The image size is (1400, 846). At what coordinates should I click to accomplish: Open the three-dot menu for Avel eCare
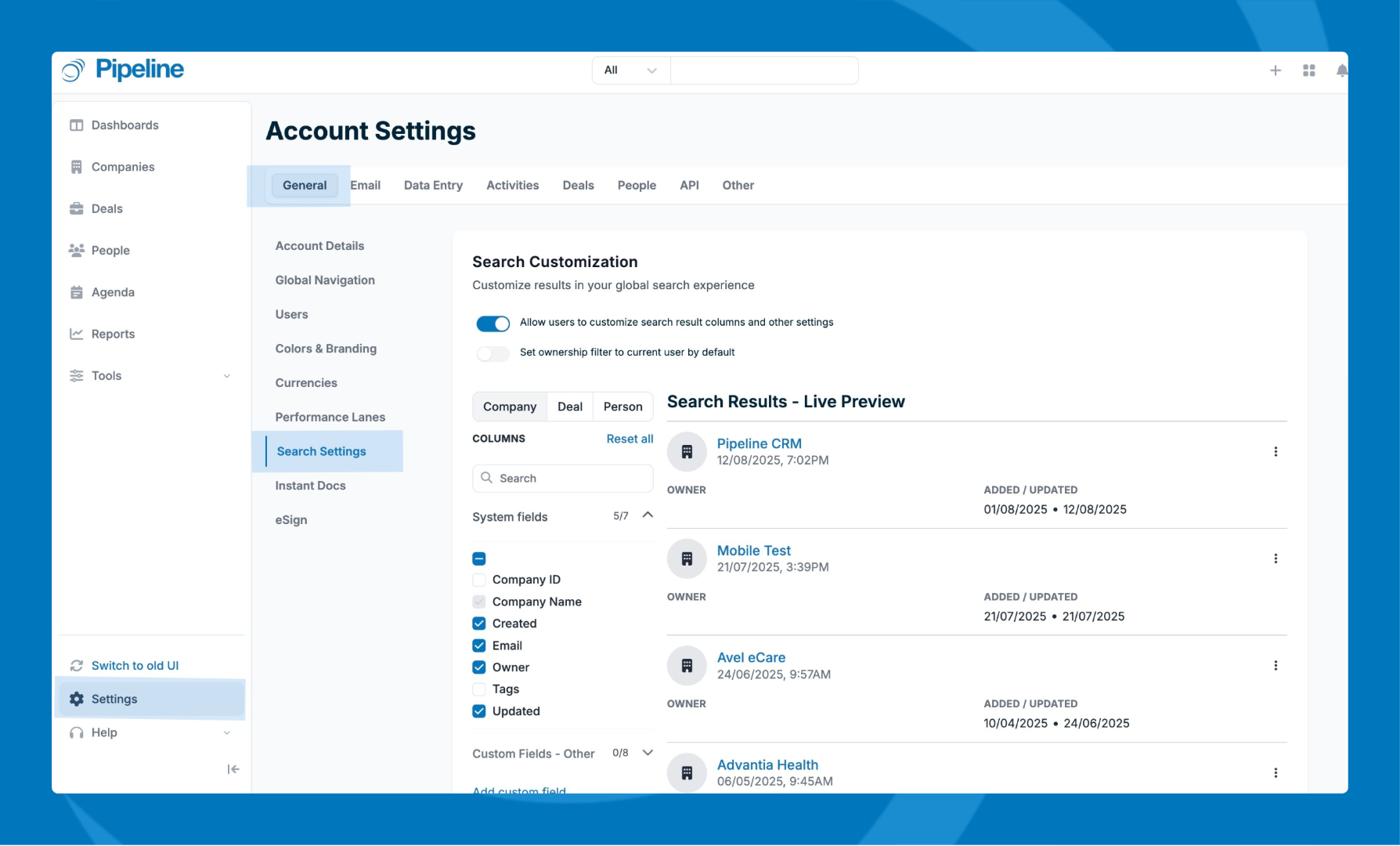coord(1276,666)
